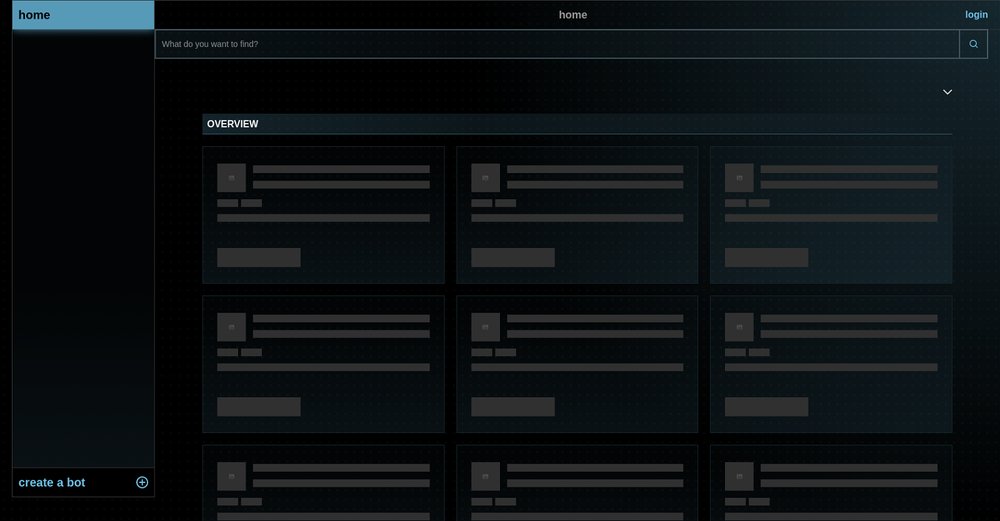1000x521 pixels.
Task: Click the home title in the top bar
Action: coord(573,15)
